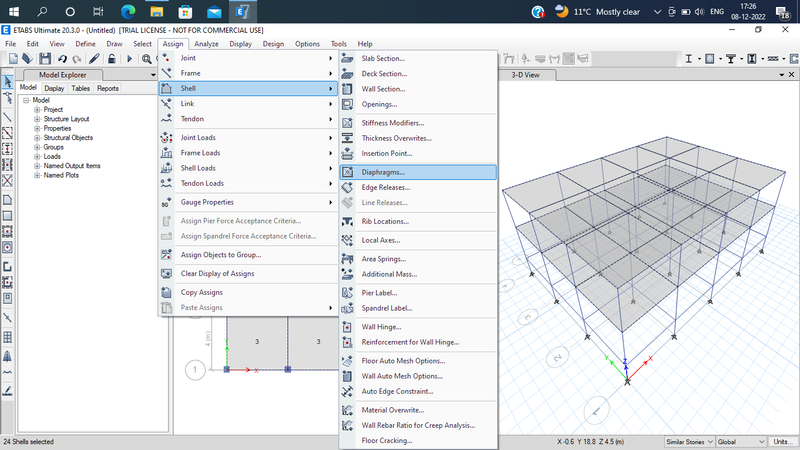Image resolution: width=800 pixels, height=450 pixels.
Task: Click the Insertion Point icon
Action: [x=347, y=154]
